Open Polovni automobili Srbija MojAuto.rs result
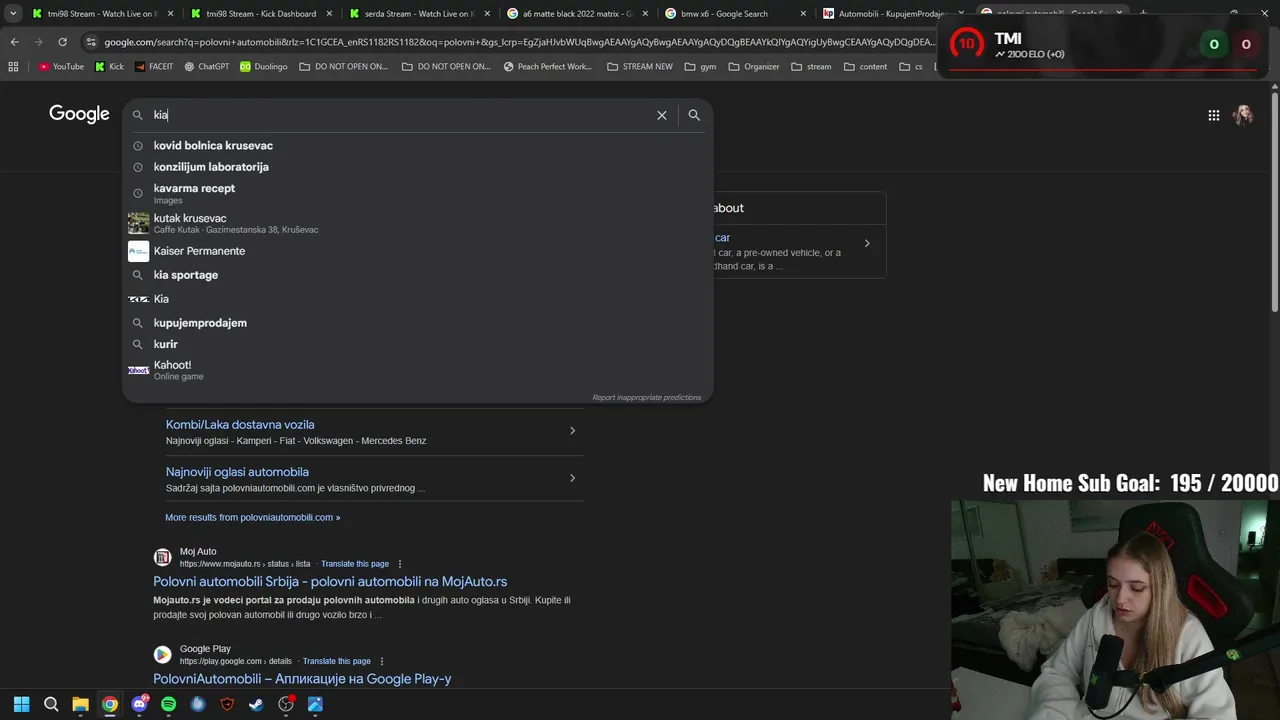The width and height of the screenshot is (1280, 720). (330, 581)
